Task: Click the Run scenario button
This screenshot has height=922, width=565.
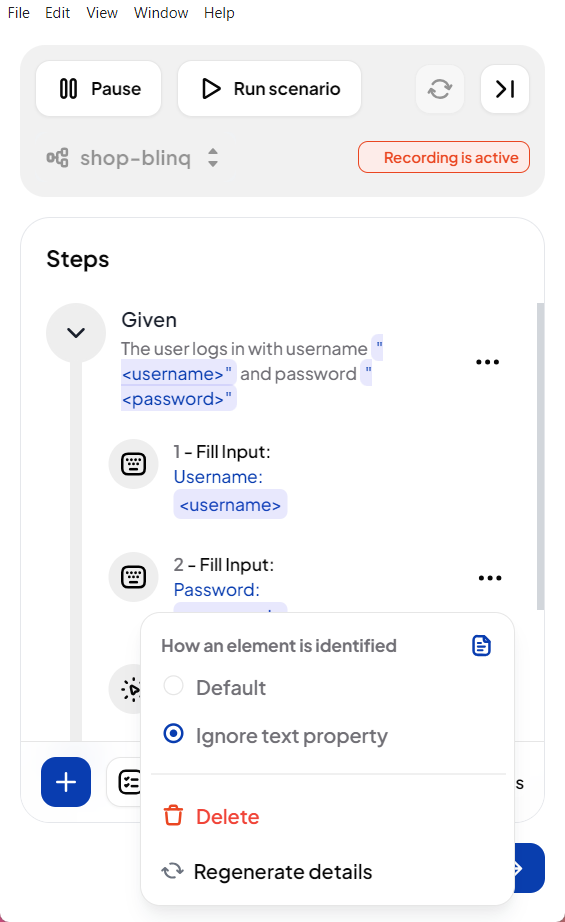Action: pos(269,89)
